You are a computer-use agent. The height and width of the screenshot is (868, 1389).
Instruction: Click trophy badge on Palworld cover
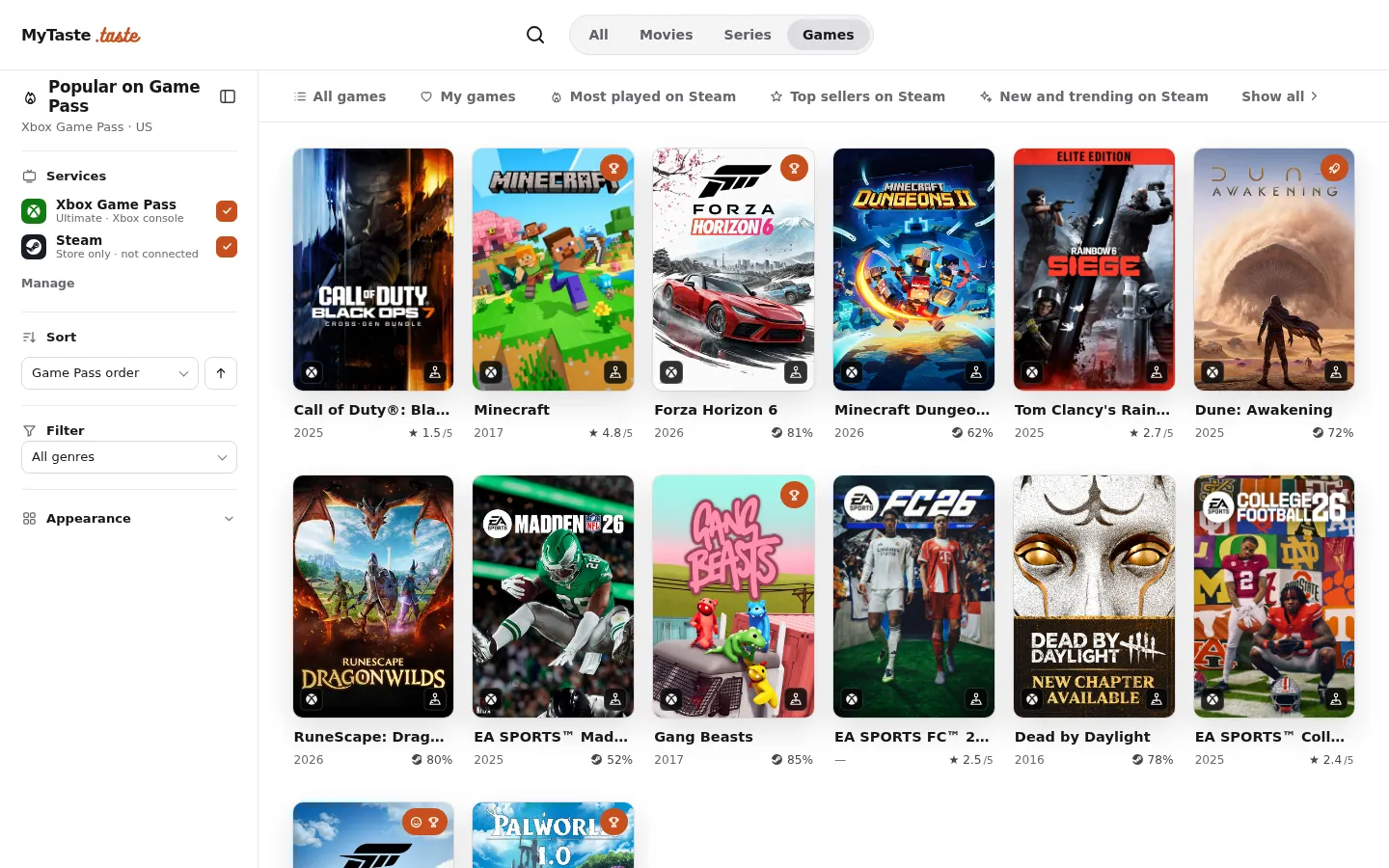tap(613, 822)
